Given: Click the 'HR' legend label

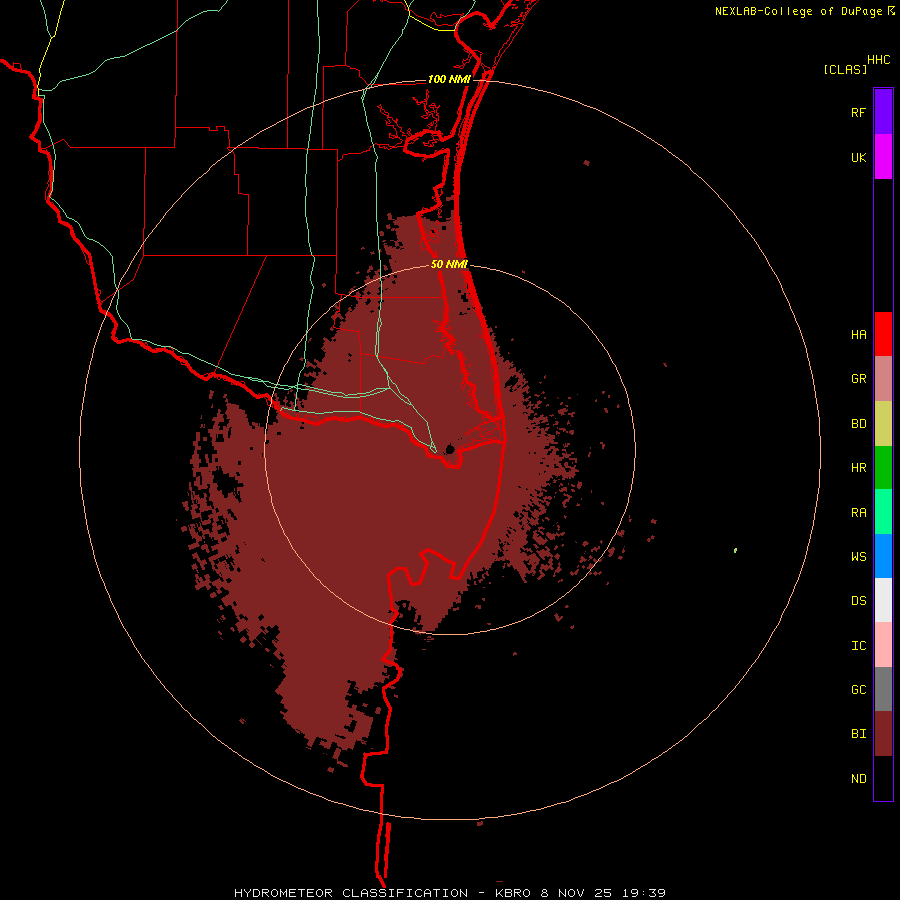Looking at the screenshot, I should (x=859, y=468).
